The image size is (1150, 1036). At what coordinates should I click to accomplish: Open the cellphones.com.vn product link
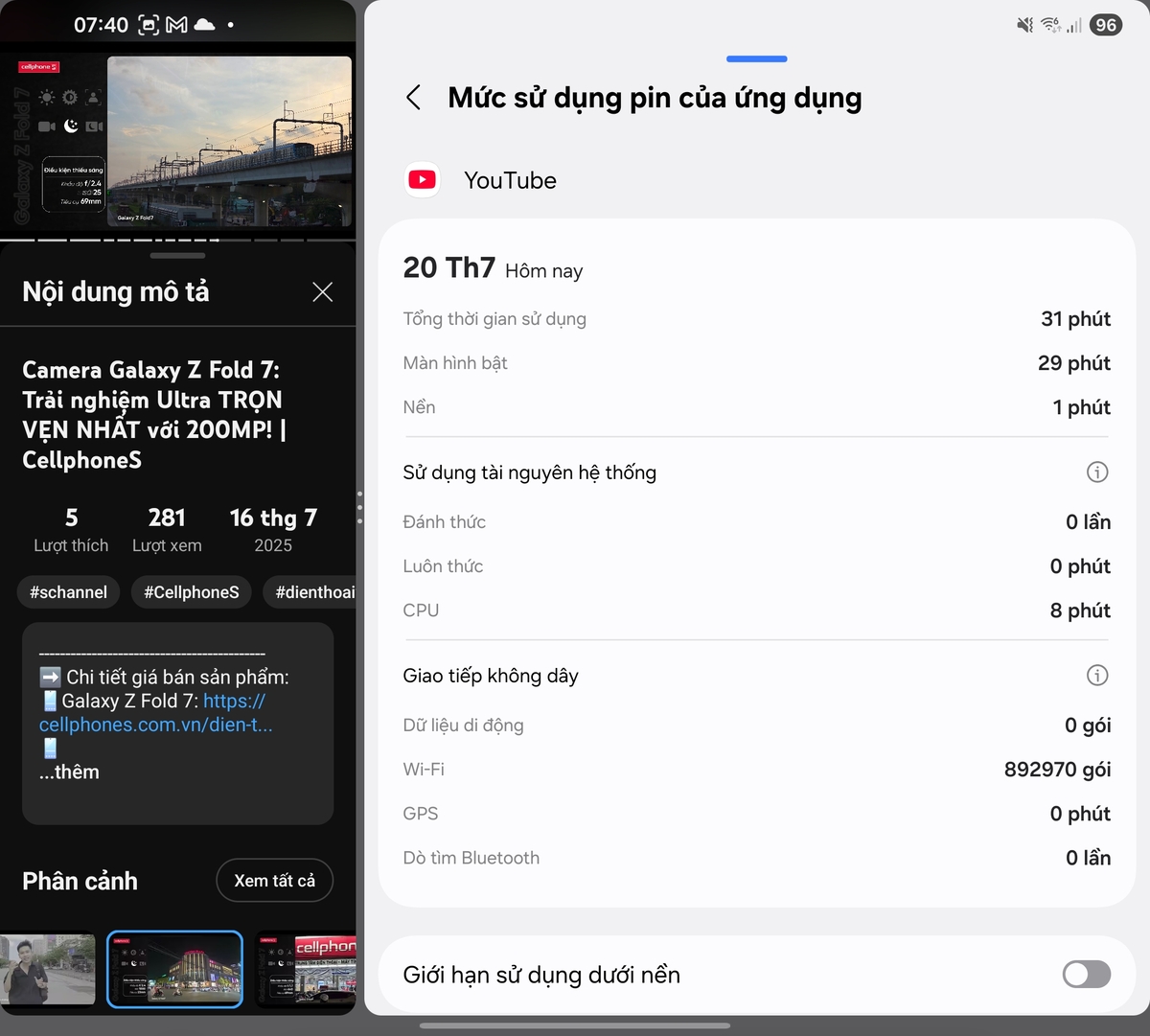pyautogui.click(x=155, y=713)
